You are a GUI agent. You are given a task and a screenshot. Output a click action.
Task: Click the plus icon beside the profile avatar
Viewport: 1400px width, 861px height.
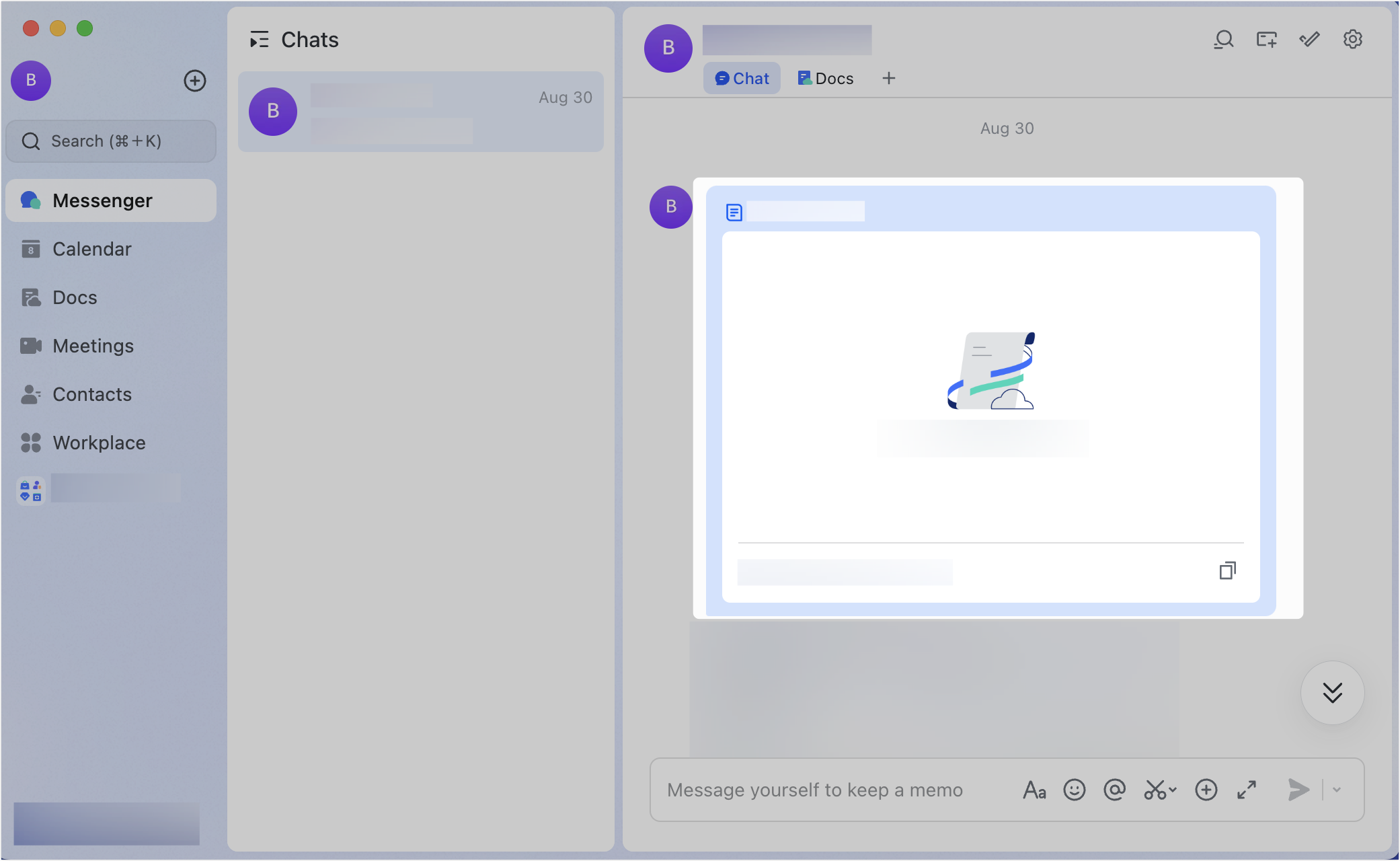[x=195, y=81]
